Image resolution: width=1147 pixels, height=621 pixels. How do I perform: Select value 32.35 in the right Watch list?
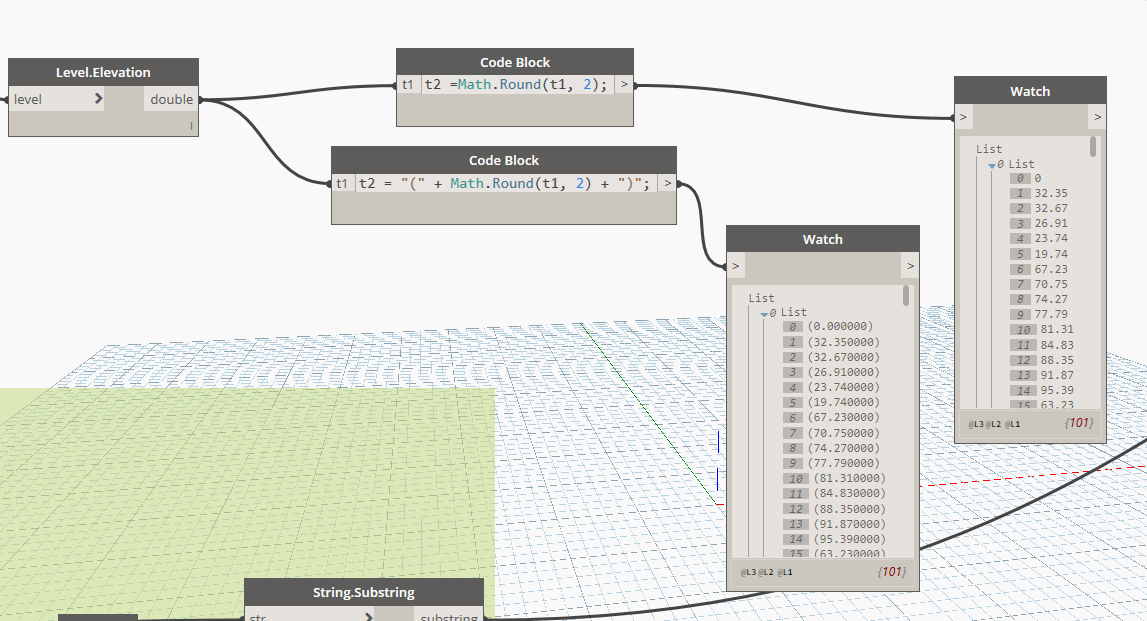[x=1050, y=193]
